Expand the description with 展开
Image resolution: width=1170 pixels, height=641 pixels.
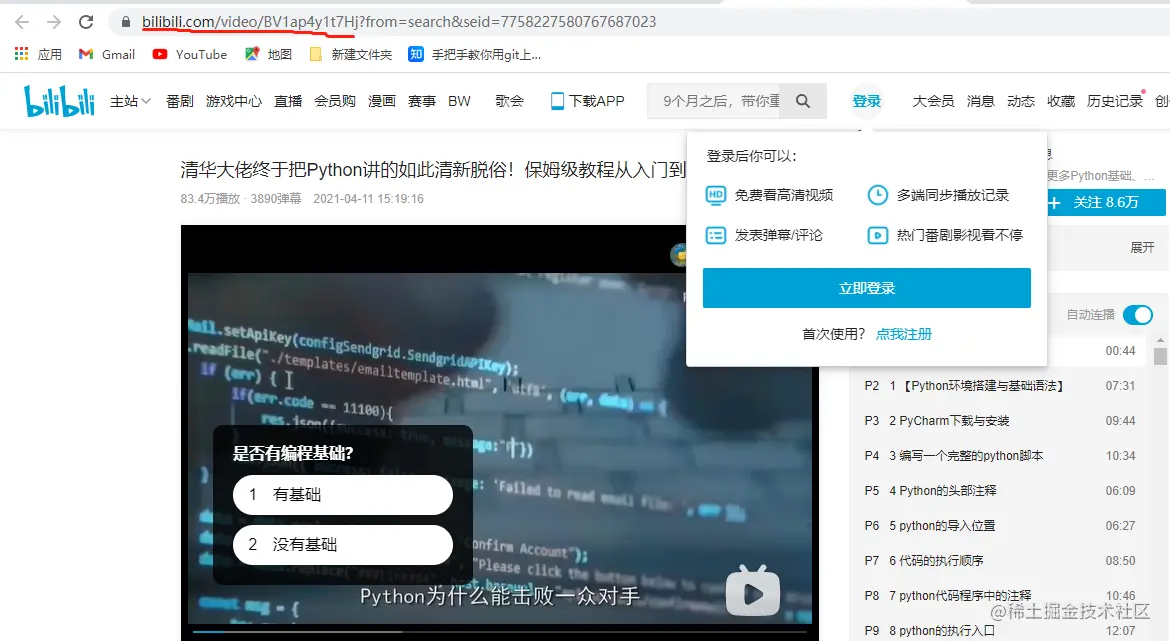pyautogui.click(x=1142, y=247)
